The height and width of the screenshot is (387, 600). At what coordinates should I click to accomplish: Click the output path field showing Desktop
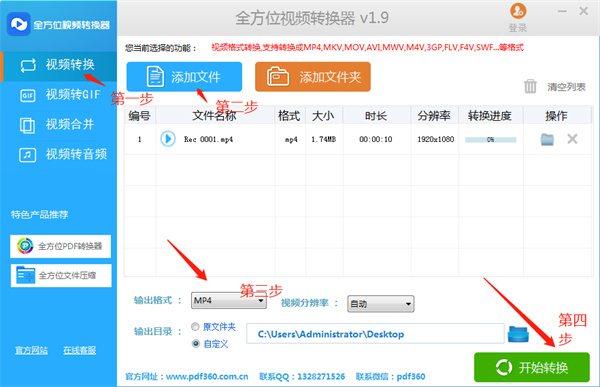375,334
